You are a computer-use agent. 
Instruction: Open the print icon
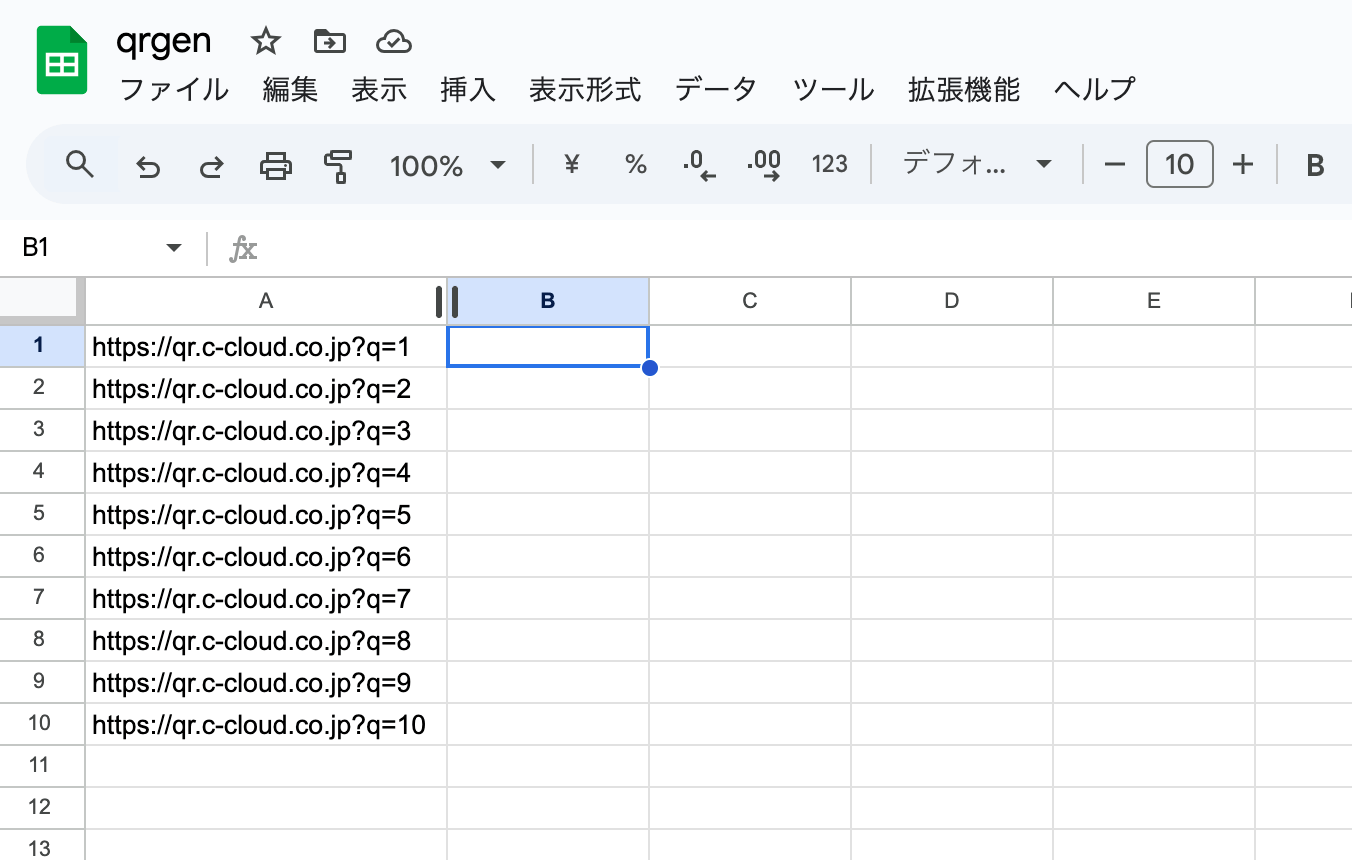(275, 165)
